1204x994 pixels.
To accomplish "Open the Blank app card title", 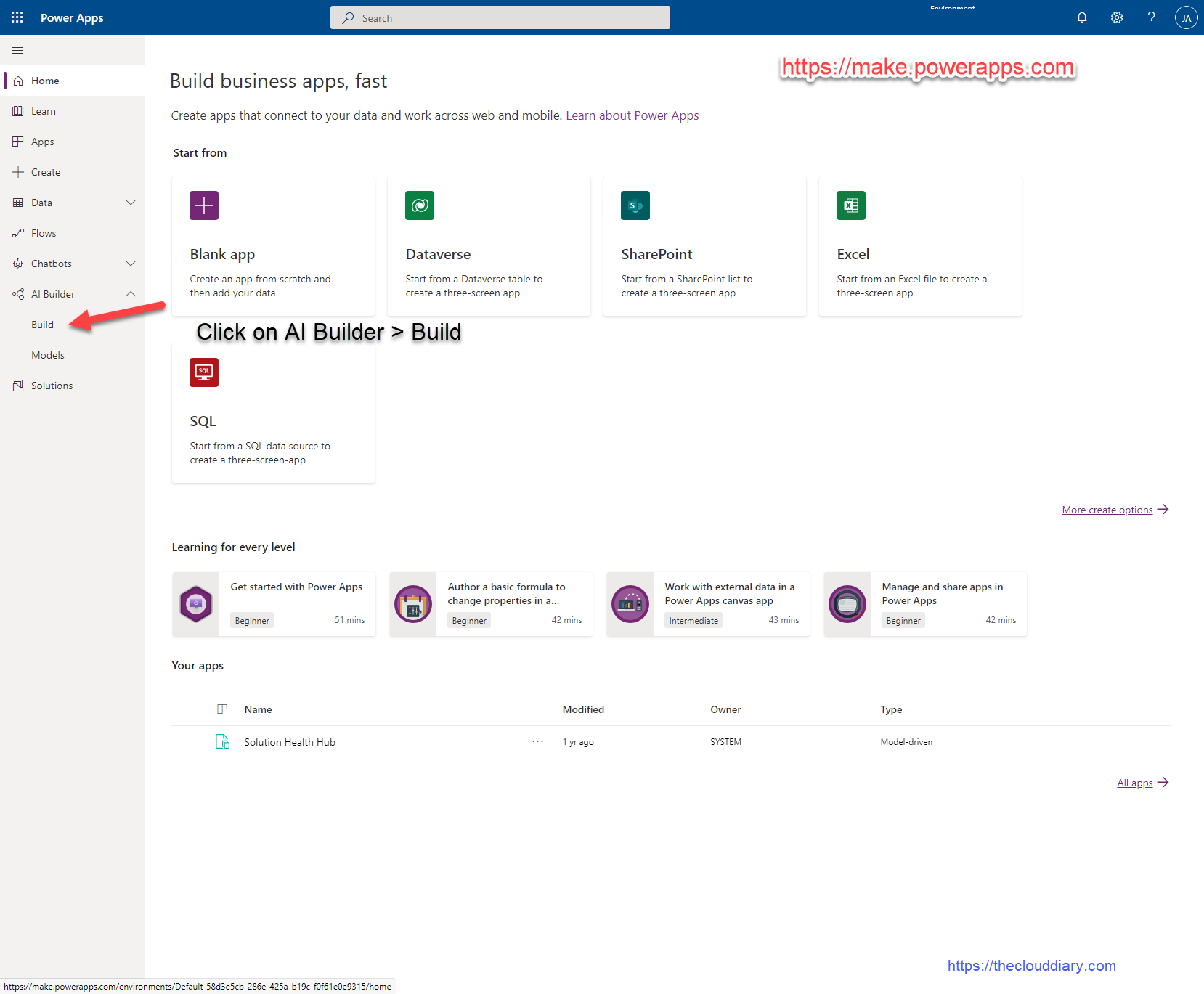I will pyautogui.click(x=222, y=254).
